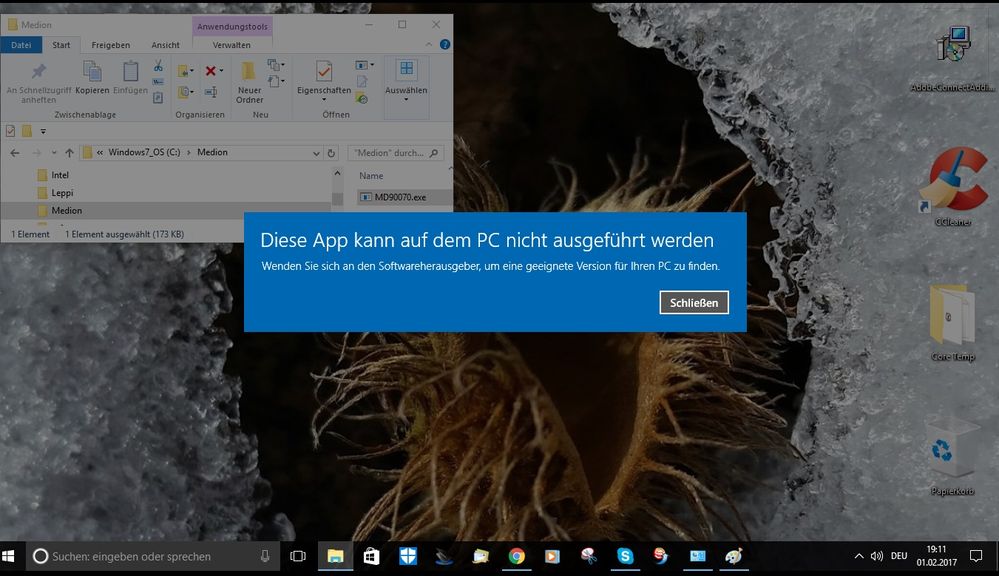Screen dimensions: 999x576
Task: Switch to the Ansicht ribbon tab
Action: coord(165,45)
